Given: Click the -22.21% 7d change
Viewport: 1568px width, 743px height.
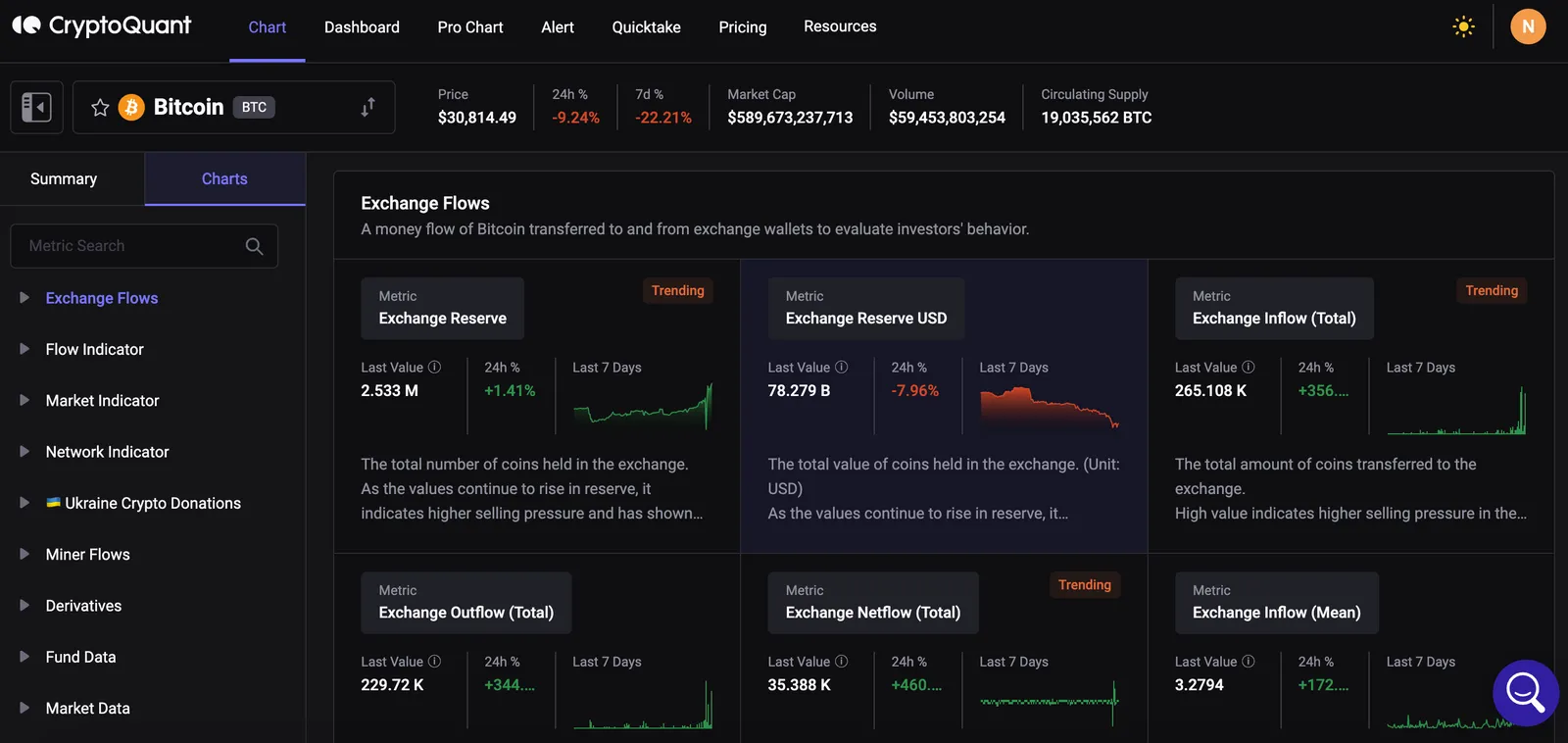Looking at the screenshot, I should 663,118.
